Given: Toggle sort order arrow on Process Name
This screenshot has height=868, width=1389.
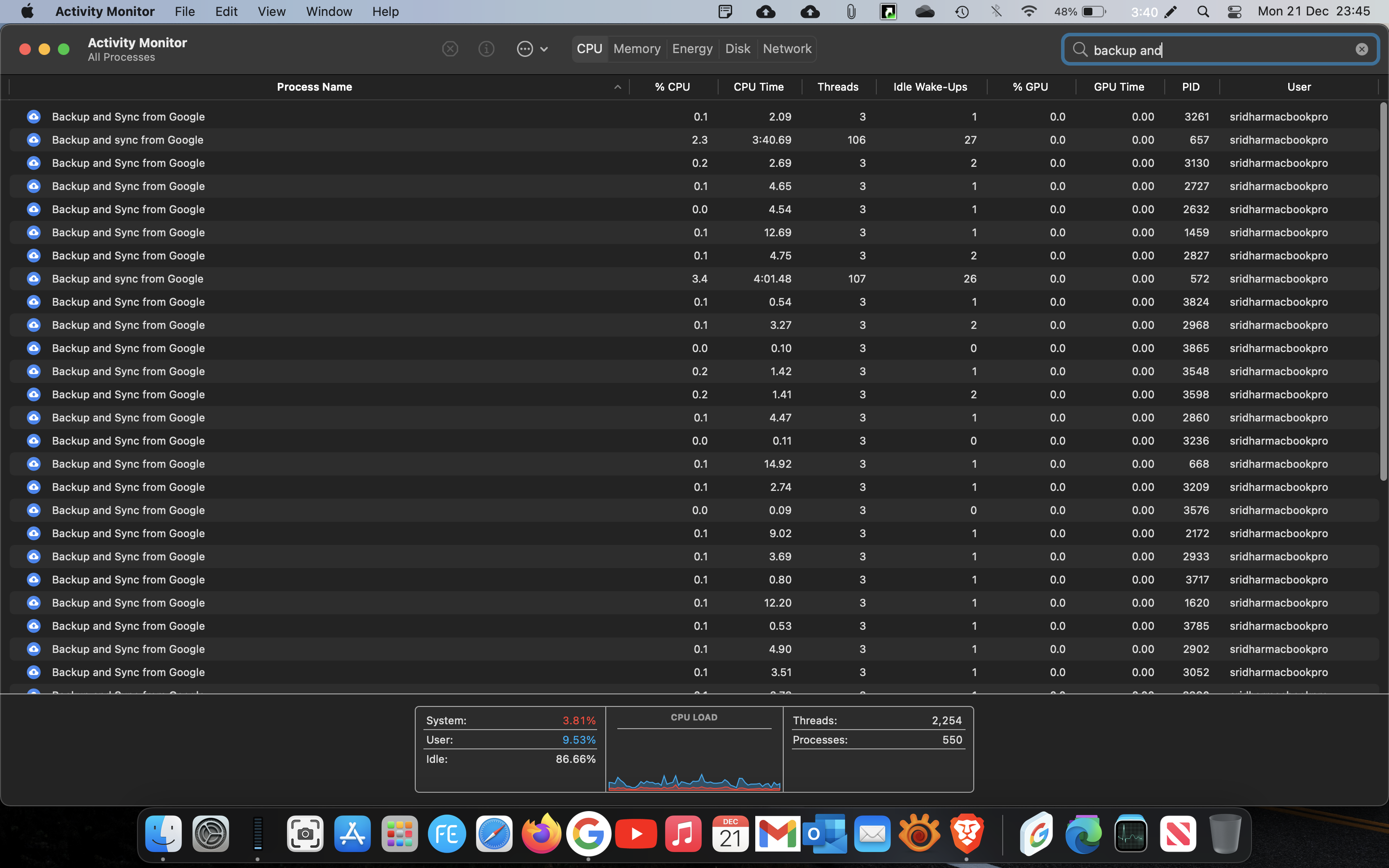Looking at the screenshot, I should pyautogui.click(x=618, y=87).
